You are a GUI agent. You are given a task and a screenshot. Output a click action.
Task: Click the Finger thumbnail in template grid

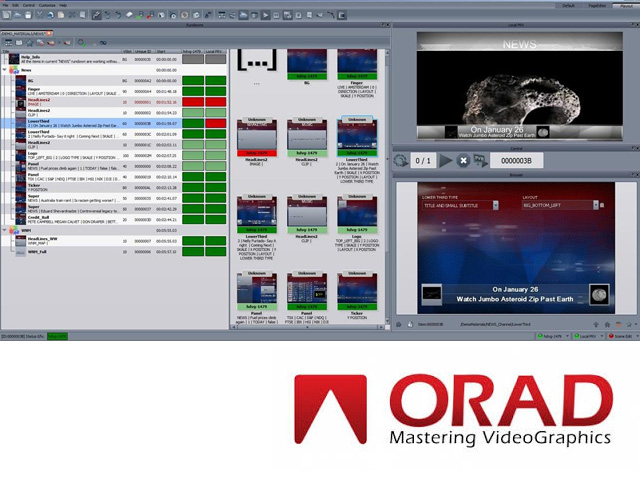coord(357,64)
